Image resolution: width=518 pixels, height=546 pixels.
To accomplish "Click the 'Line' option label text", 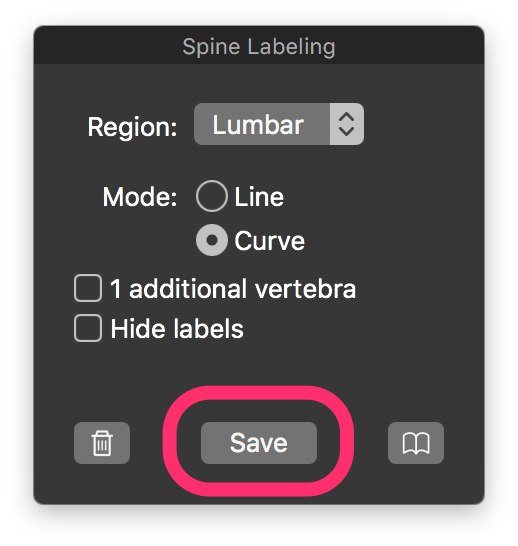I will [x=259, y=197].
